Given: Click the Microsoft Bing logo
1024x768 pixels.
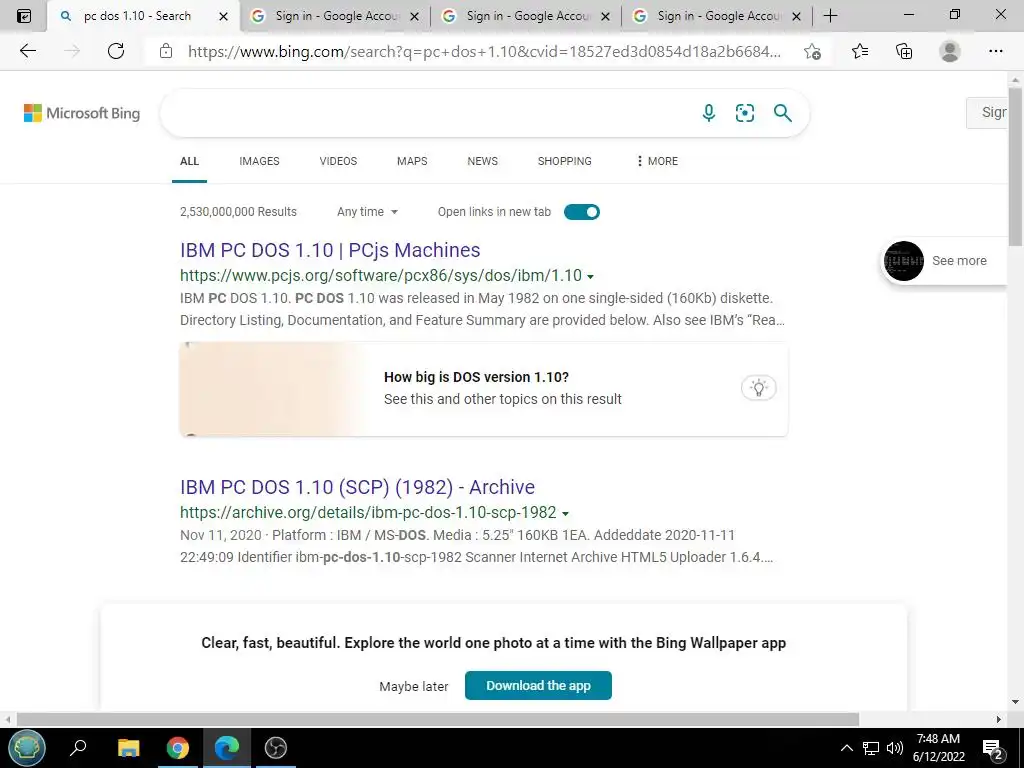Looking at the screenshot, I should (x=82, y=113).
